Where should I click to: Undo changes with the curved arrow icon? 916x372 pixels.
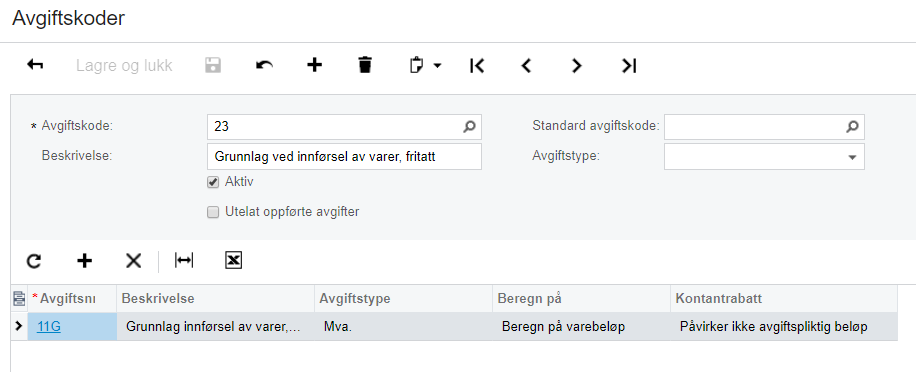pyautogui.click(x=265, y=65)
